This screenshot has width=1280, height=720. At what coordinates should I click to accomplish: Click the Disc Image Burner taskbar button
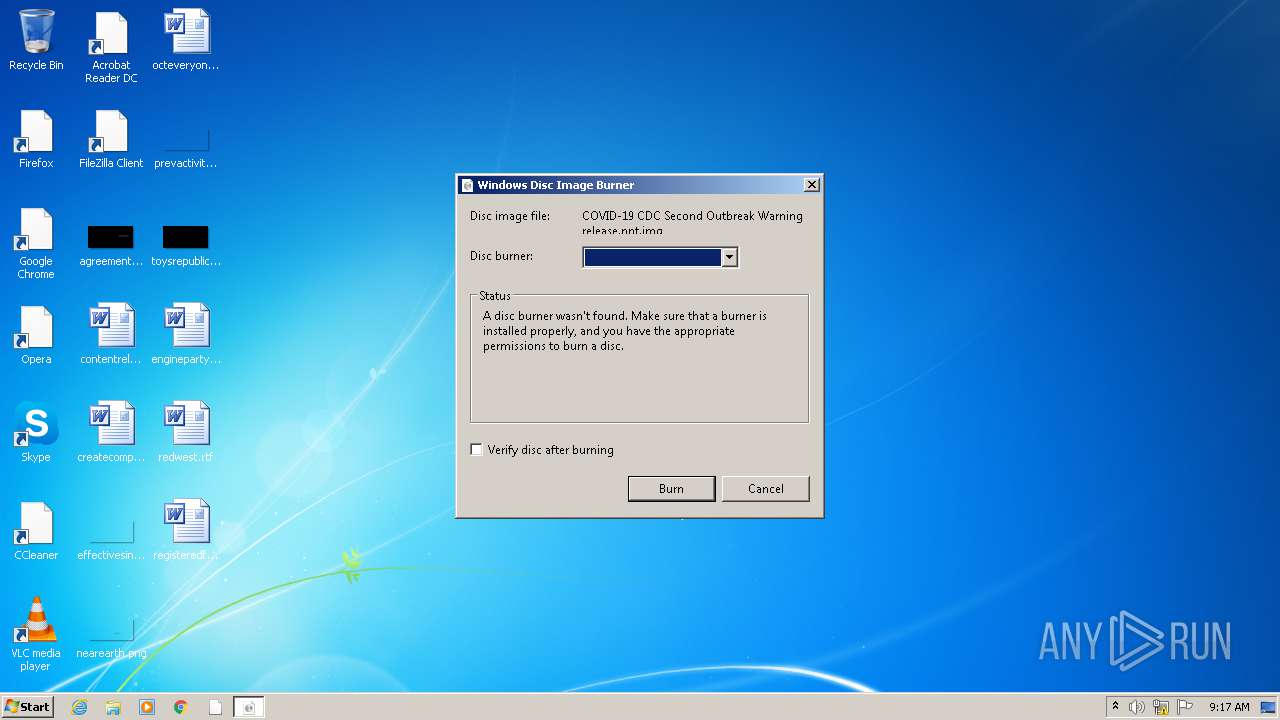pyautogui.click(x=249, y=707)
